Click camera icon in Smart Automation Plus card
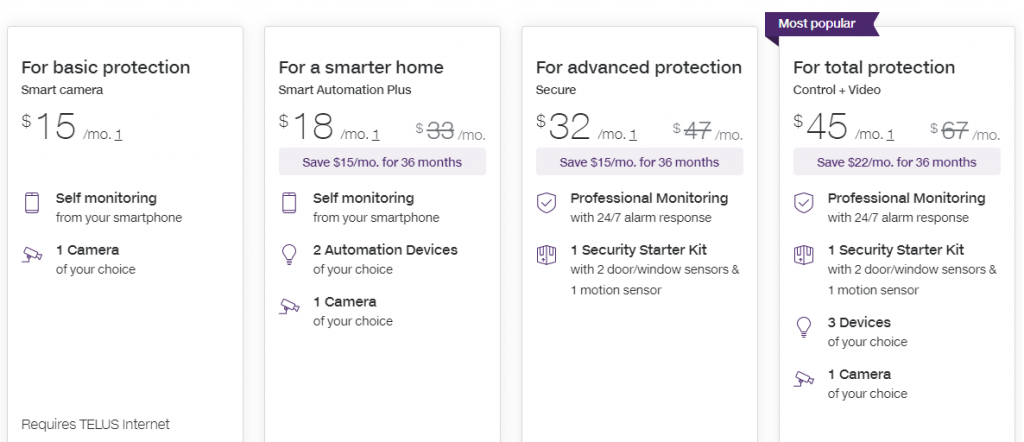Viewport: 1024px width, 442px height. click(289, 307)
